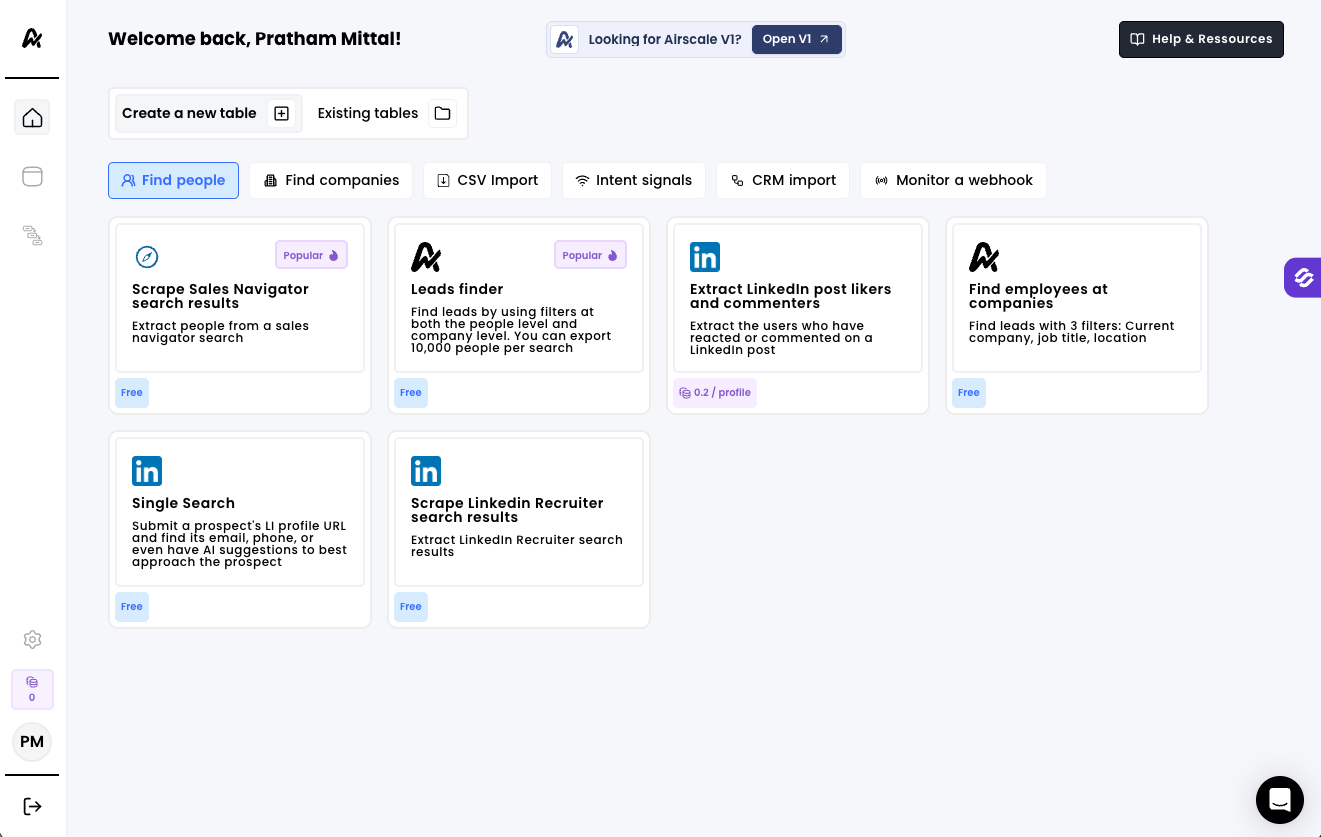1321x837 pixels.
Task: Click the folder icon beside Existing tables
Action: pos(442,114)
